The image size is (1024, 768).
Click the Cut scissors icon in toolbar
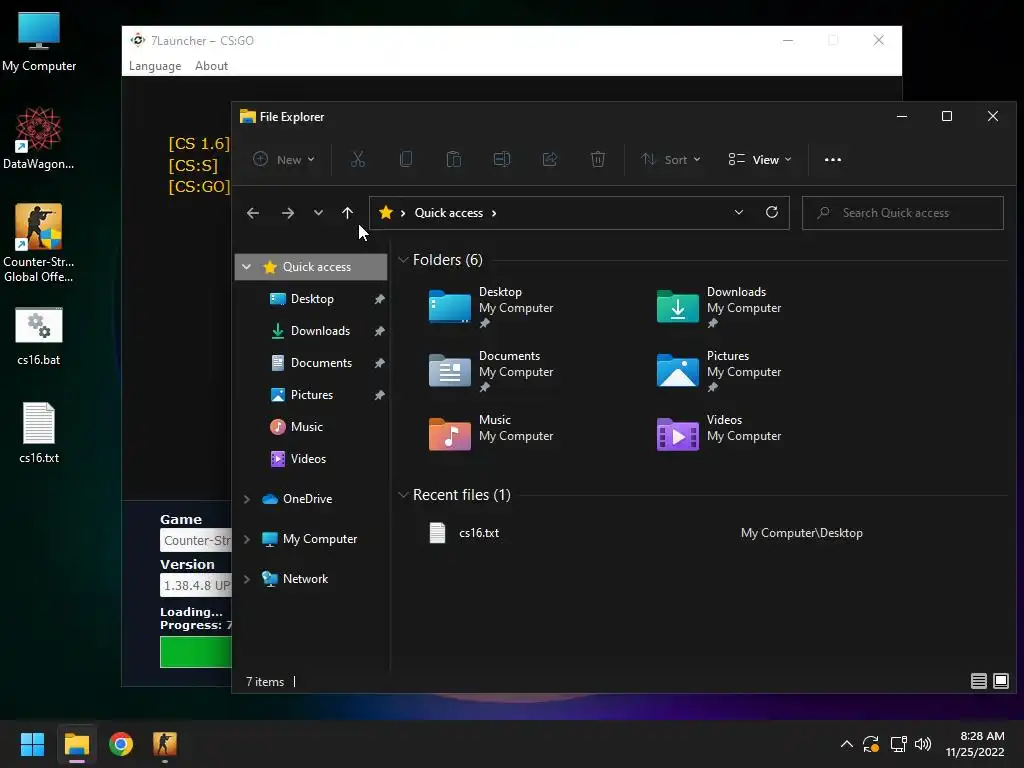point(358,159)
